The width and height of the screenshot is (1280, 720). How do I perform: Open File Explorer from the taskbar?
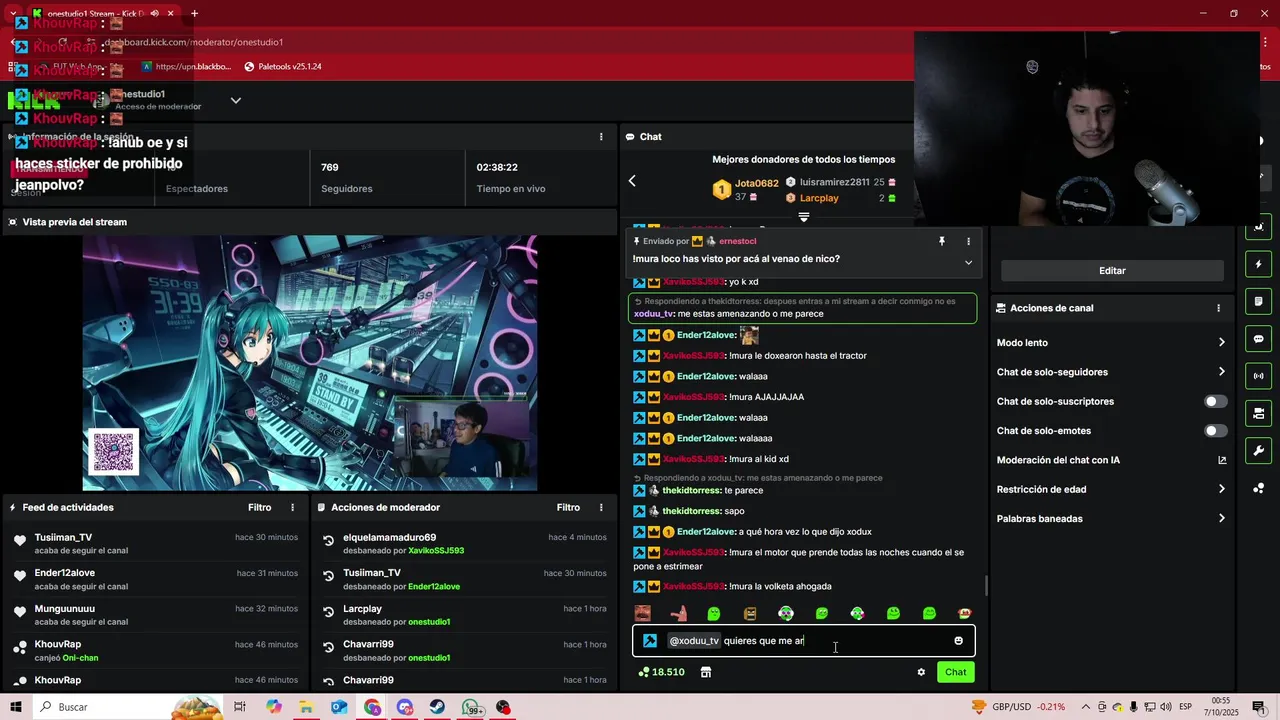(306, 707)
